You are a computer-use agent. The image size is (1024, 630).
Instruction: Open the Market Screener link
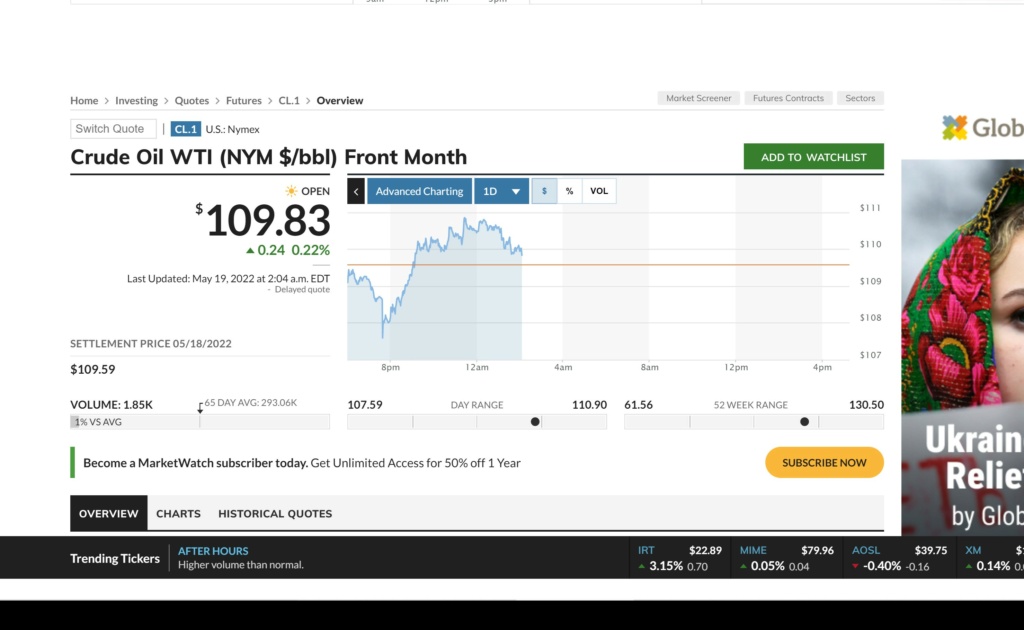point(698,98)
